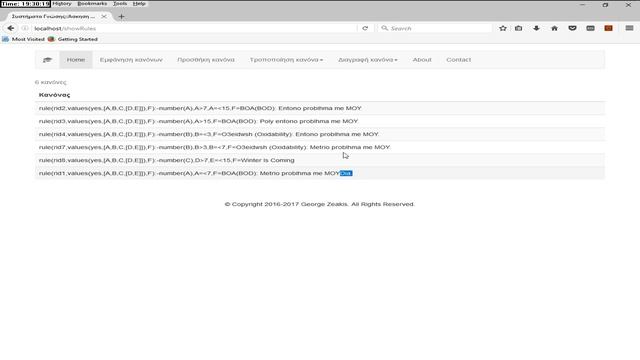Click the 6 κανόνες count text
The image size is (640, 360).
coord(51,82)
